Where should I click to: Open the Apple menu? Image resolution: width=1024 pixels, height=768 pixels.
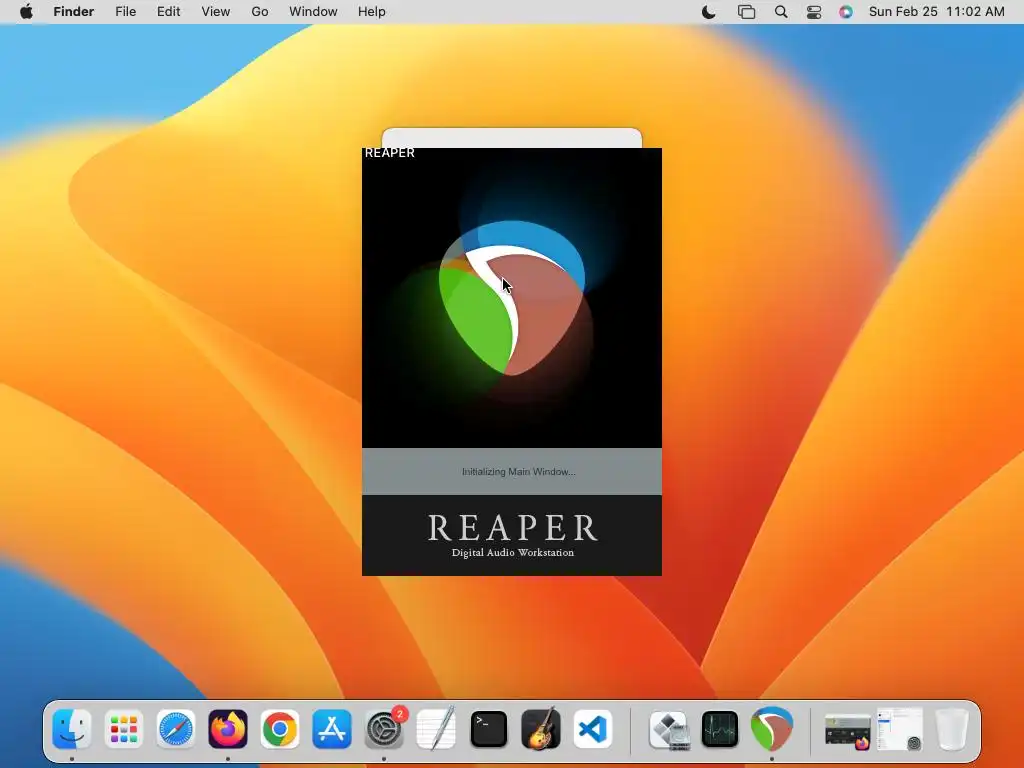point(26,12)
